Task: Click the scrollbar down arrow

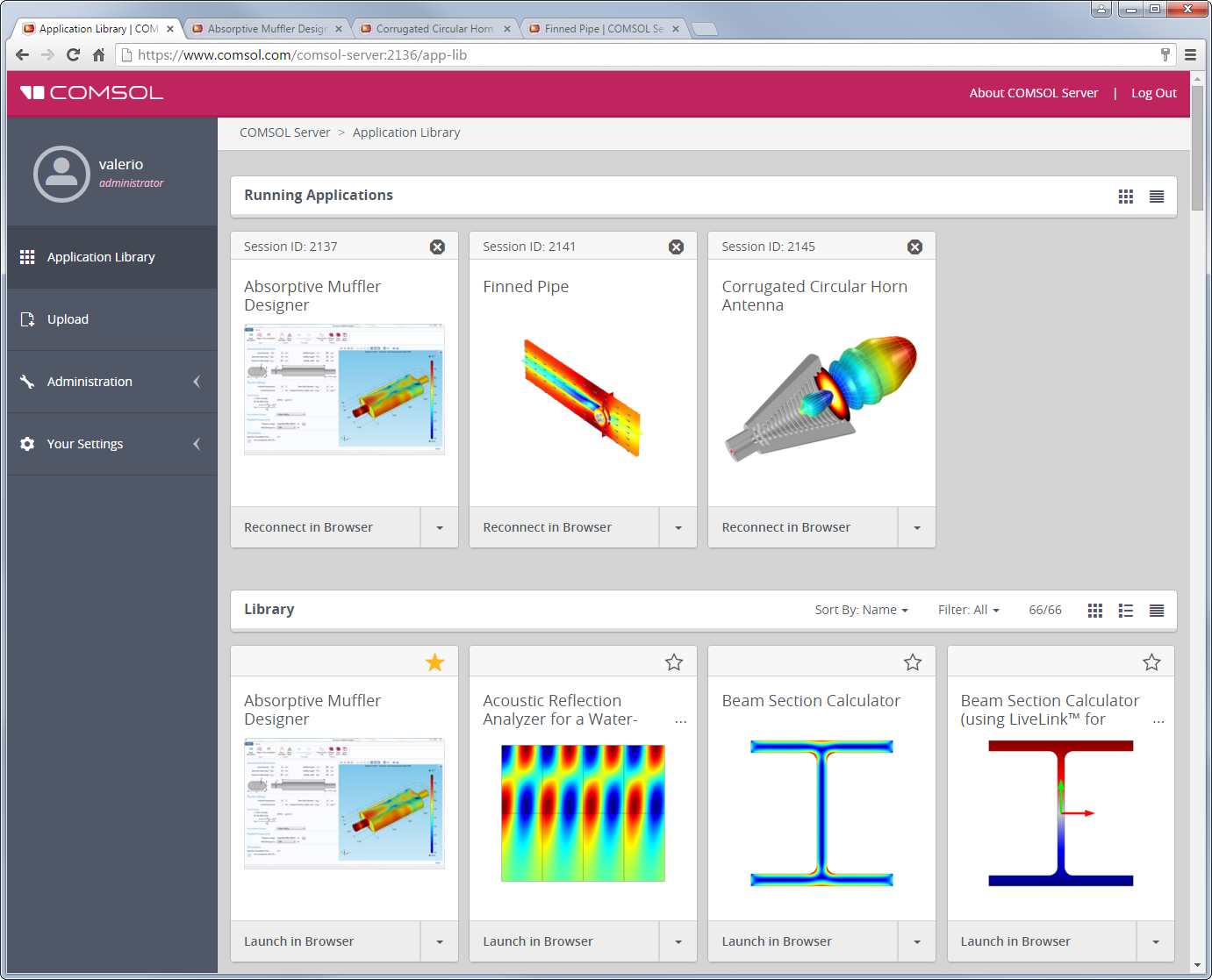Action: click(x=1198, y=965)
